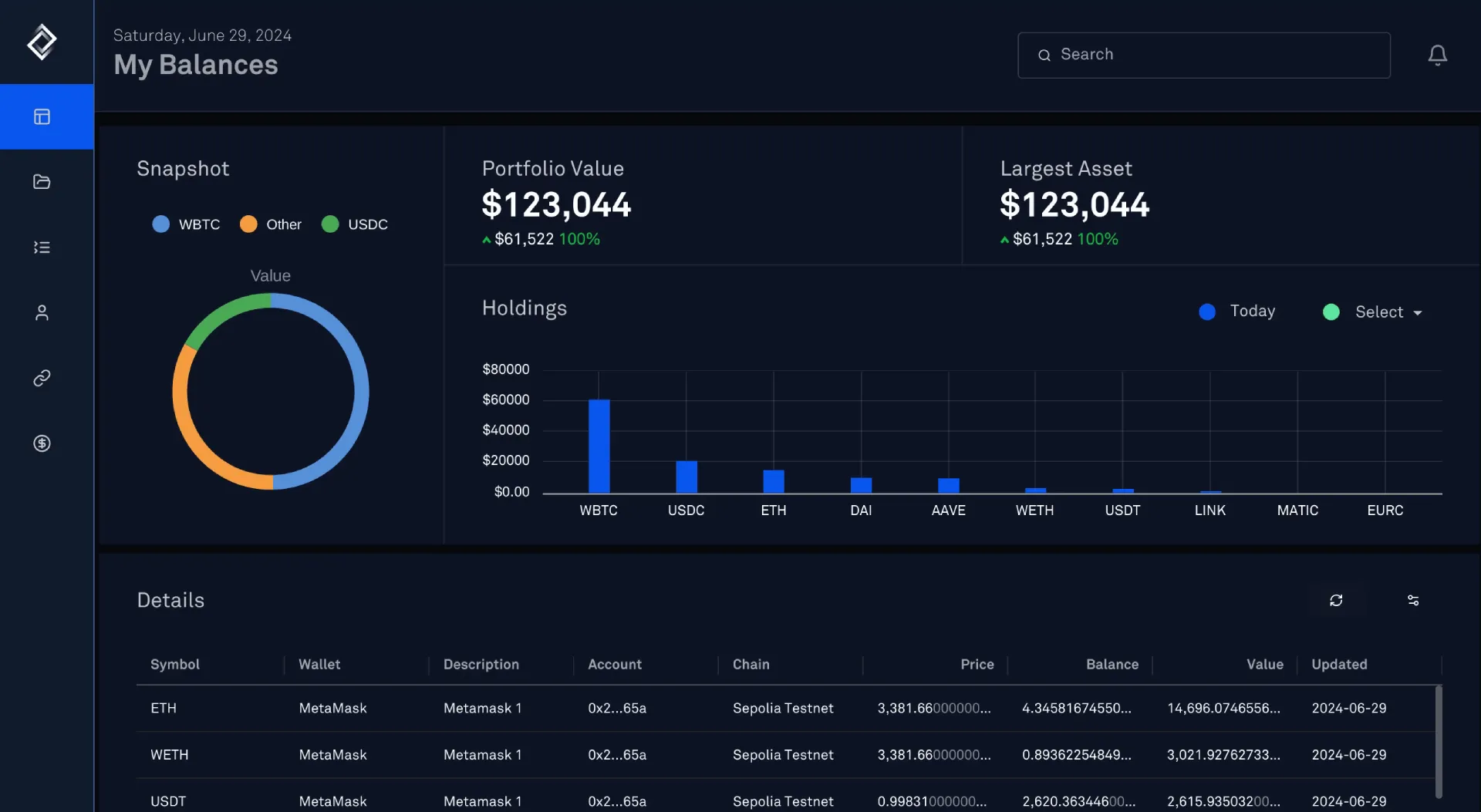Image resolution: width=1481 pixels, height=812 pixels.
Task: Click the notification bell icon
Action: point(1437,55)
